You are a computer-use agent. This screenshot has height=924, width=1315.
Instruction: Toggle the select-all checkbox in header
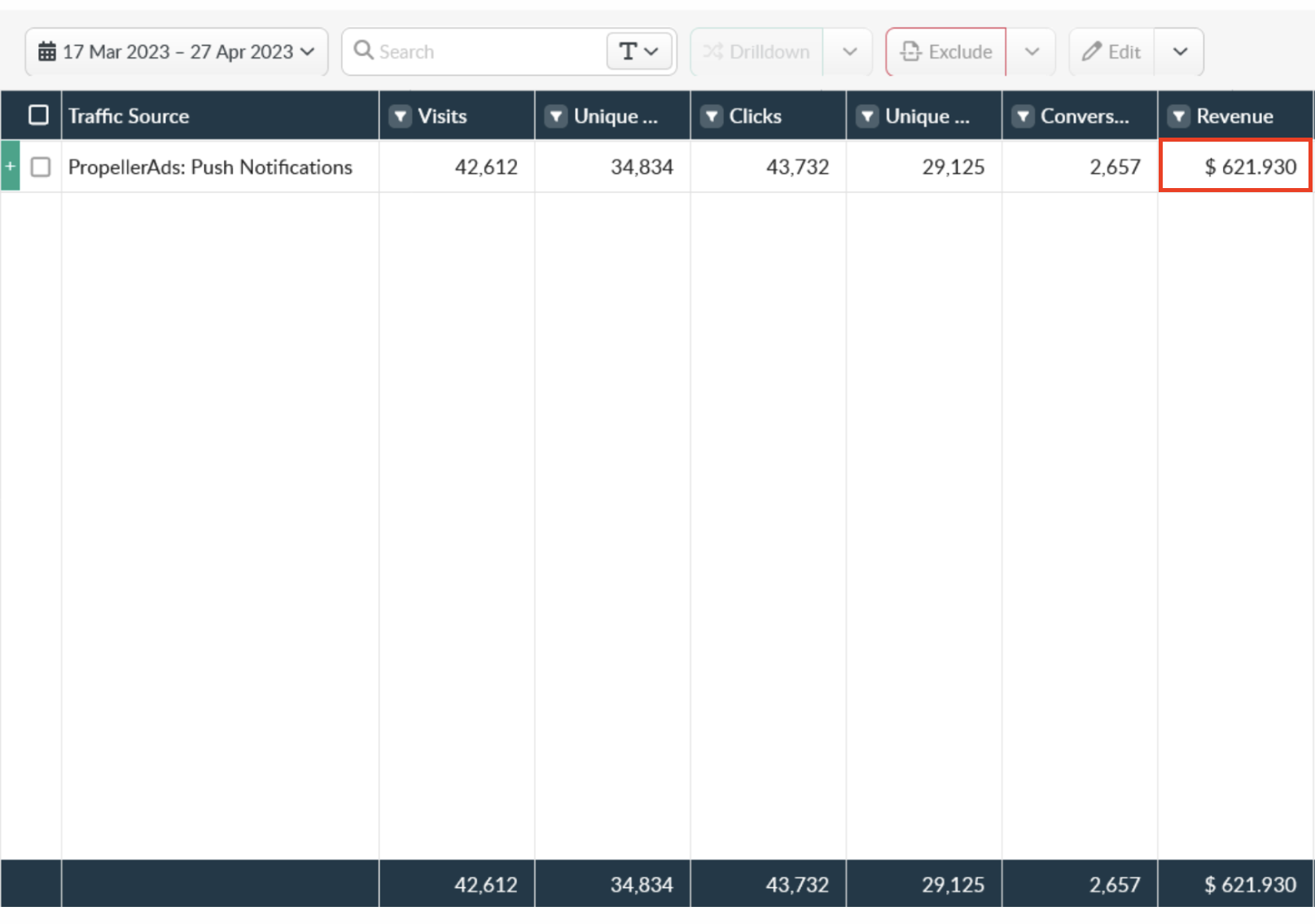(x=38, y=116)
